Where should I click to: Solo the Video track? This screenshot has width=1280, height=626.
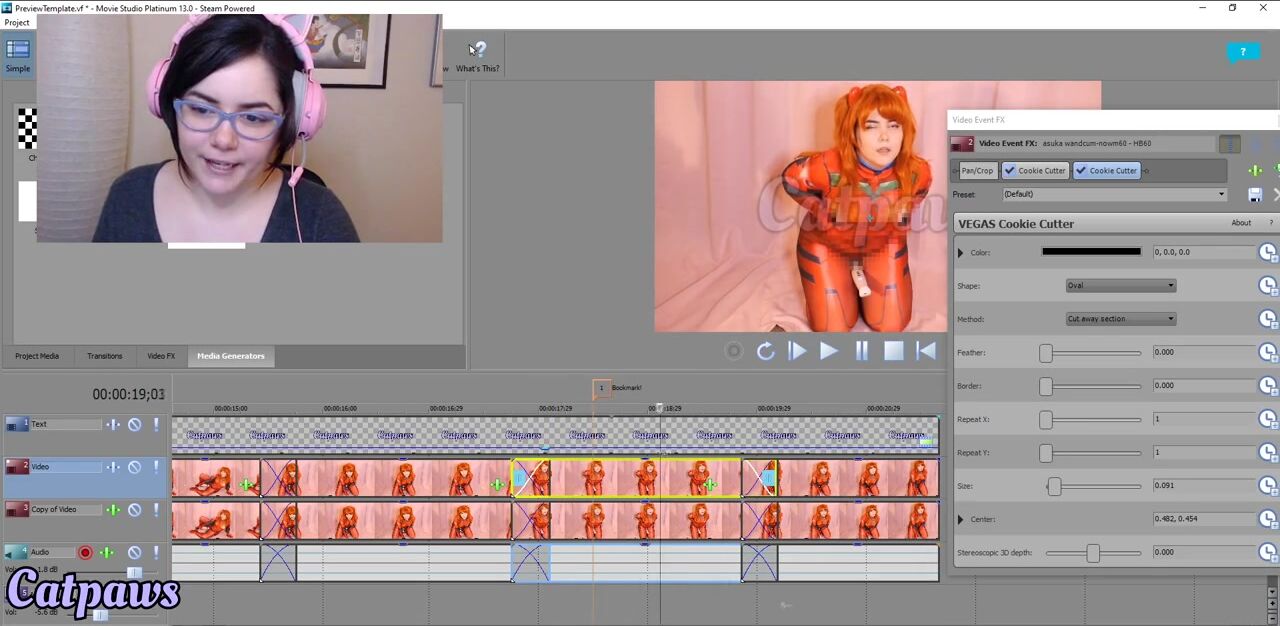coord(156,467)
